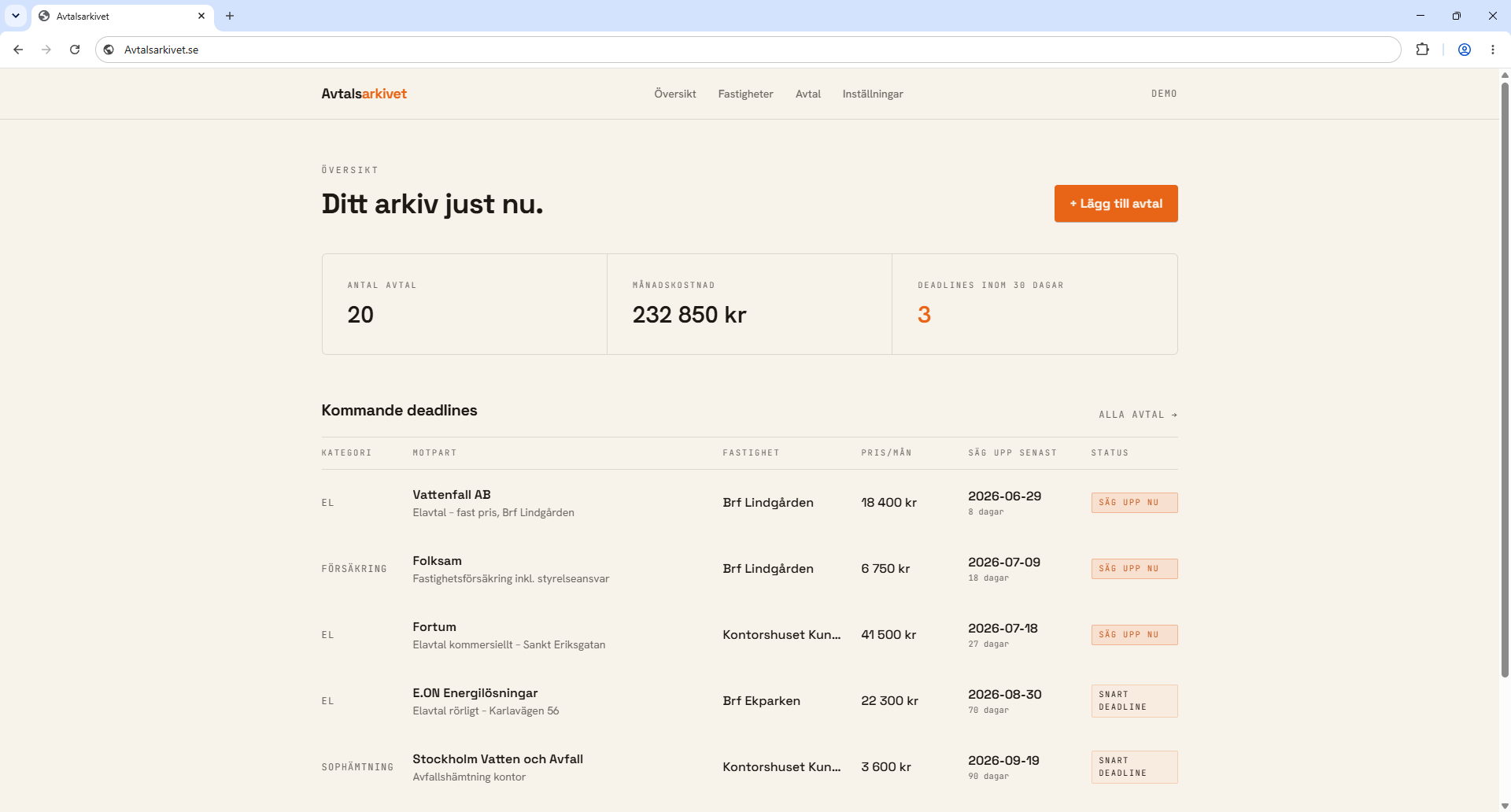Viewport: 1511px width, 812px height.
Task: Open the Avtal nav item
Action: (x=807, y=94)
